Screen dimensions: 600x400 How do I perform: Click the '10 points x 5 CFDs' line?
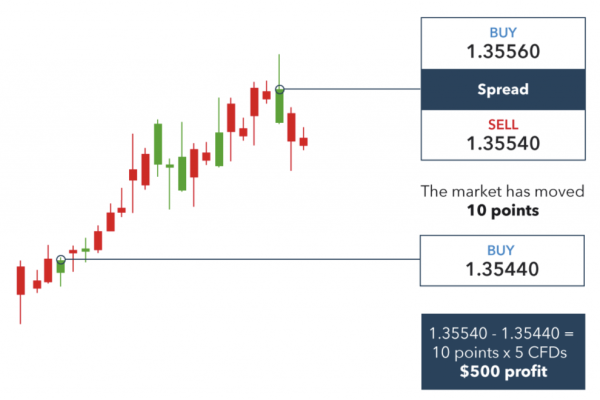pyautogui.click(x=499, y=353)
